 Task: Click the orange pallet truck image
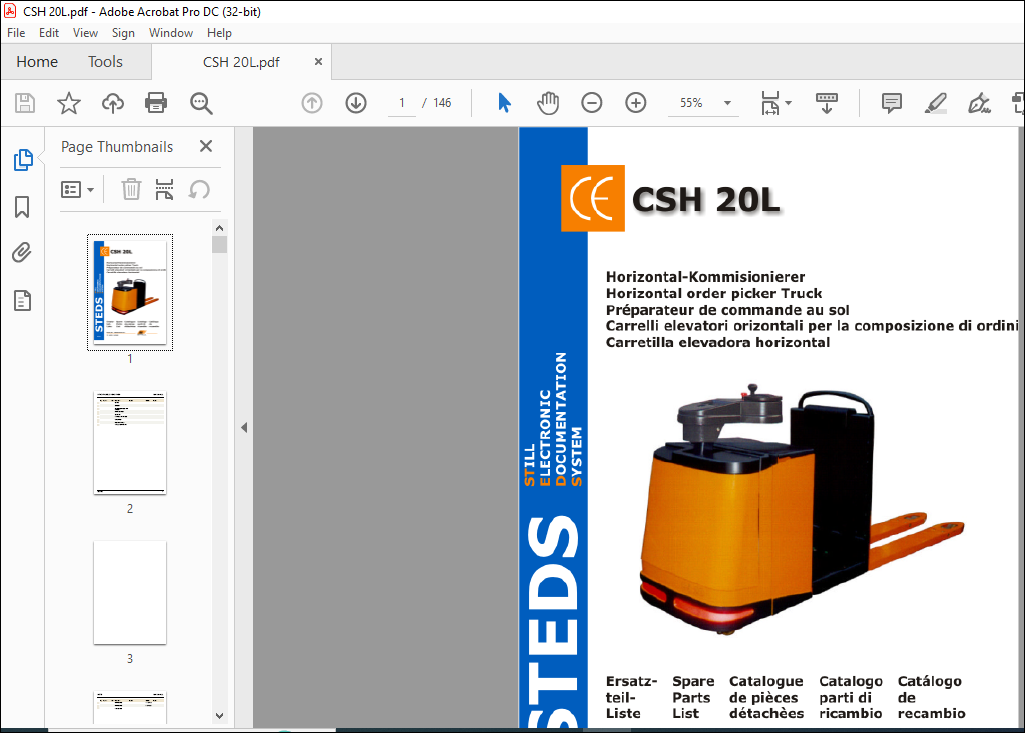pos(801,509)
